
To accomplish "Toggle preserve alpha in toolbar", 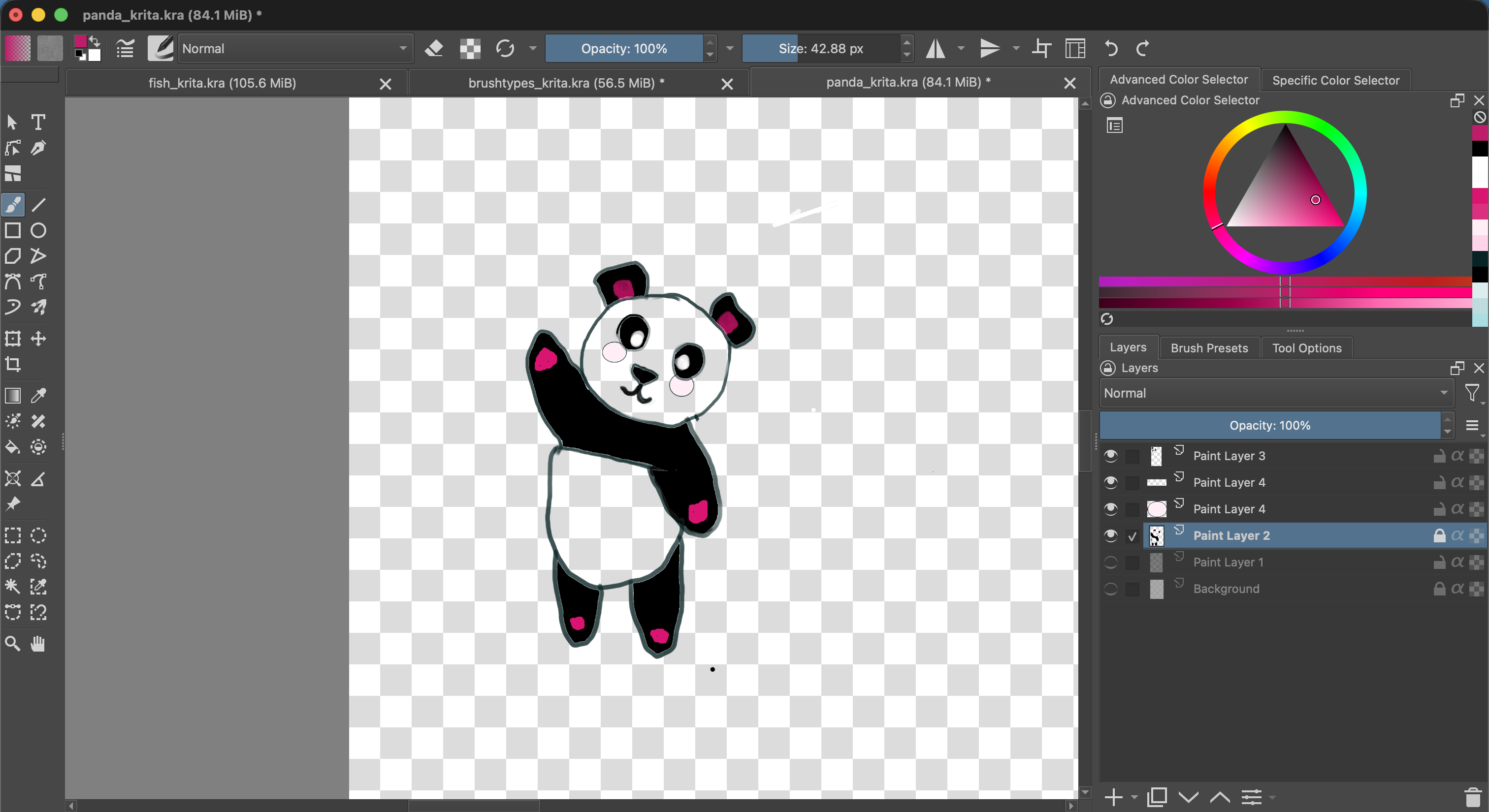I will (x=470, y=49).
